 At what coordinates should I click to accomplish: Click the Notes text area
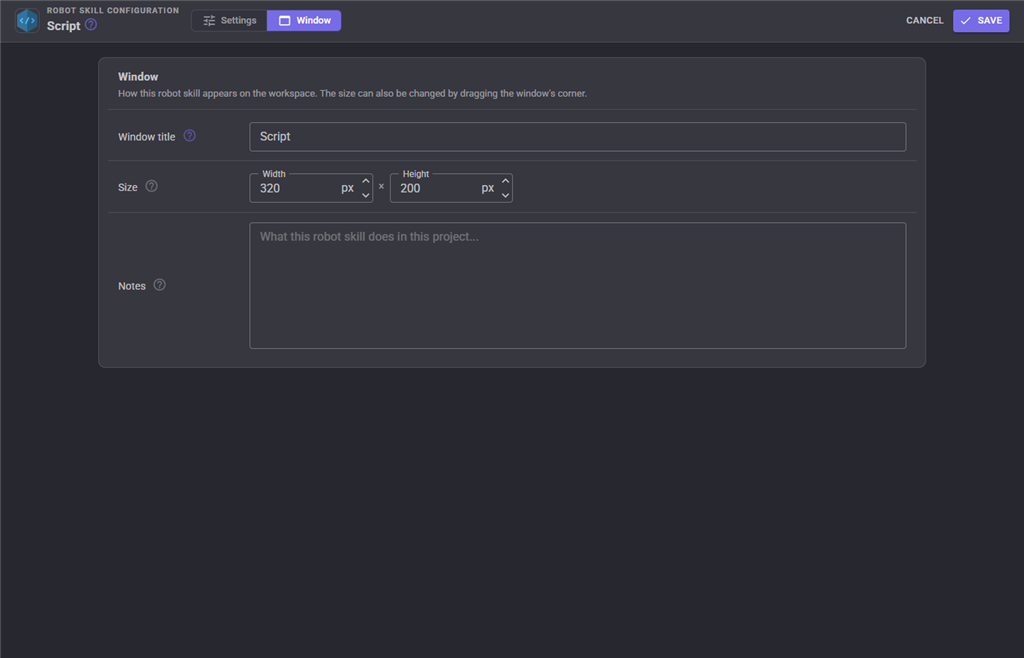[577, 285]
